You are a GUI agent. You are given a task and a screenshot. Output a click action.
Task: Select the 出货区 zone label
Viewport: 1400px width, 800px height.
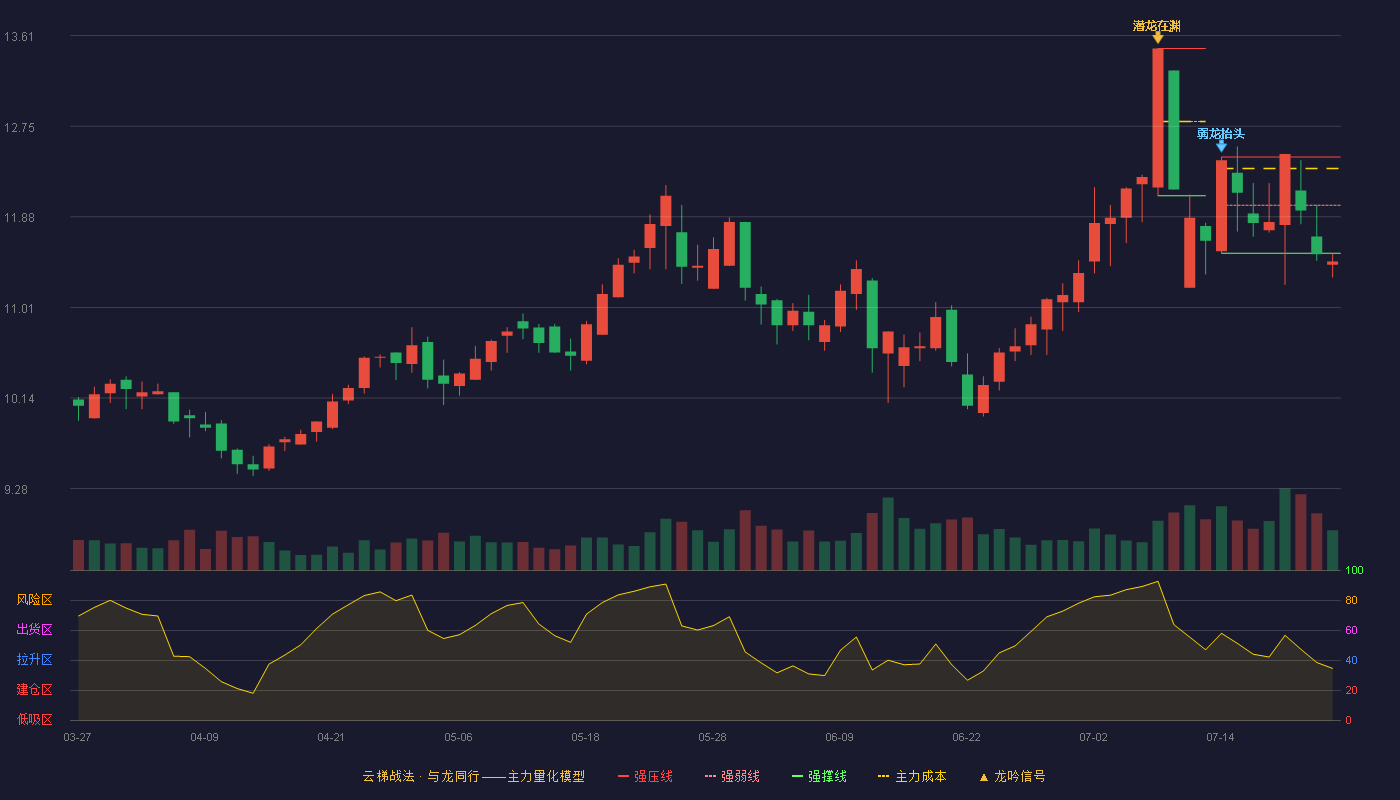coord(34,630)
